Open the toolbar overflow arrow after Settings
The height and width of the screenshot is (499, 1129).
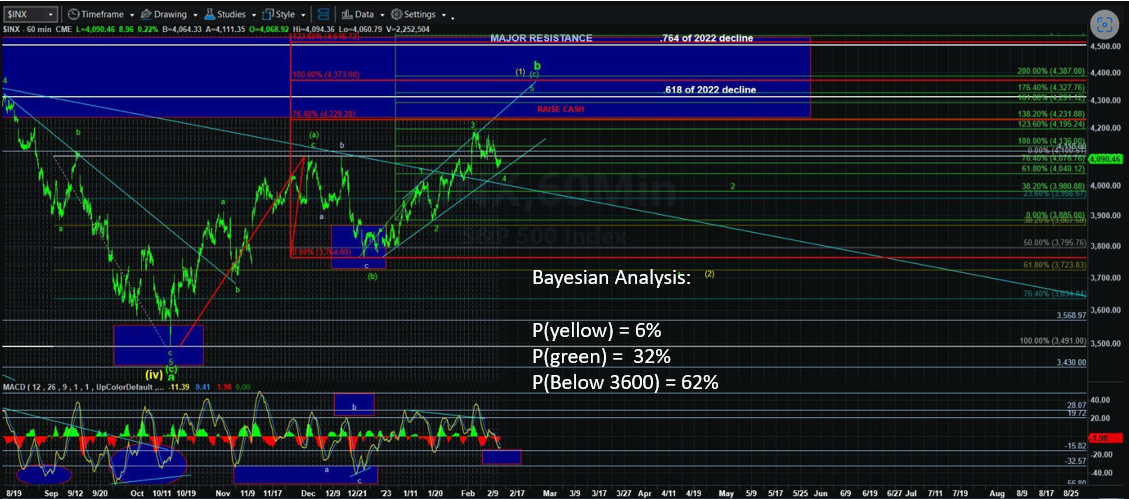(453, 17)
